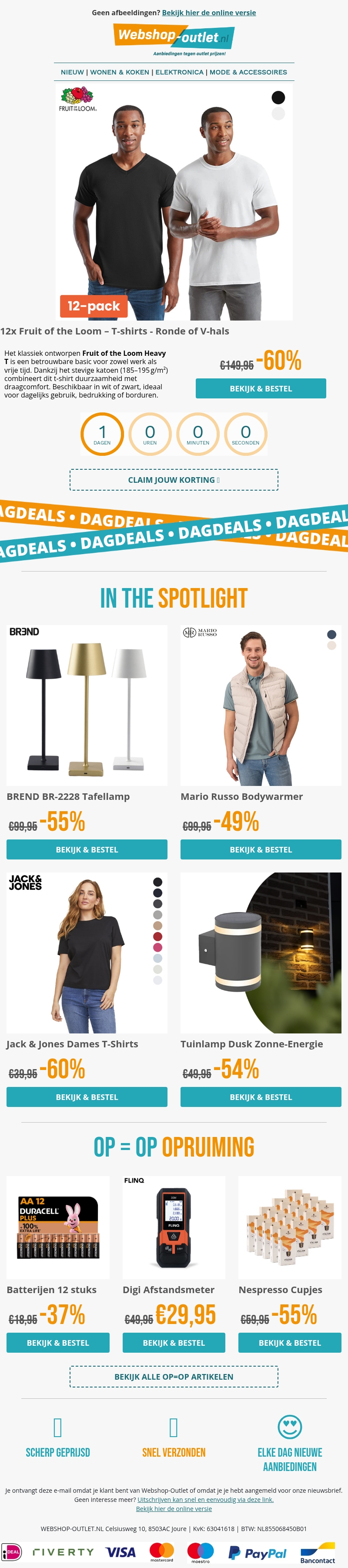Screen dimensions: 348x1568
Task: Click CLAIM JOUW KORTING button
Action: pos(174,479)
